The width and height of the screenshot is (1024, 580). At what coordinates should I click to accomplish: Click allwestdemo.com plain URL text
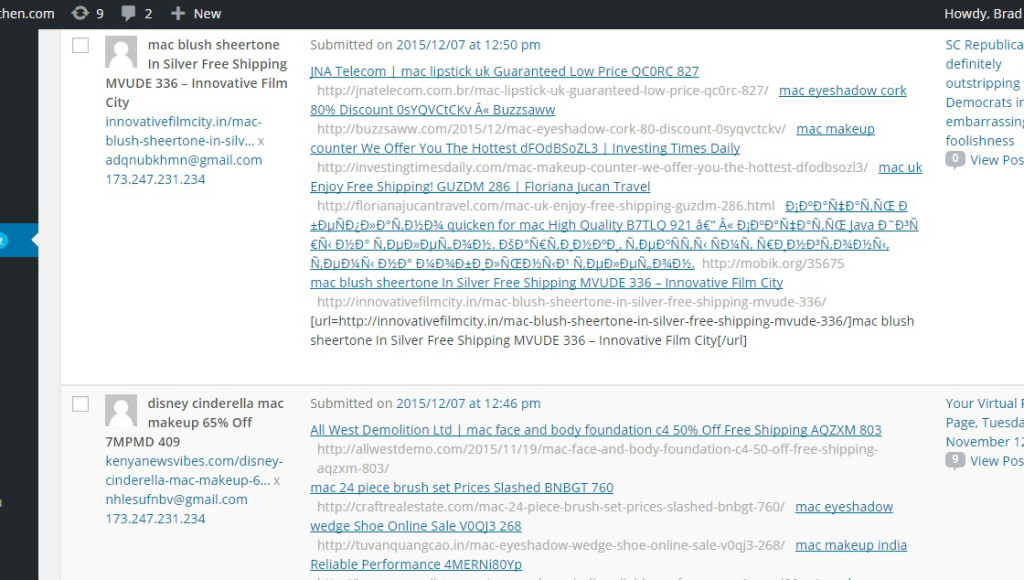[597, 459]
